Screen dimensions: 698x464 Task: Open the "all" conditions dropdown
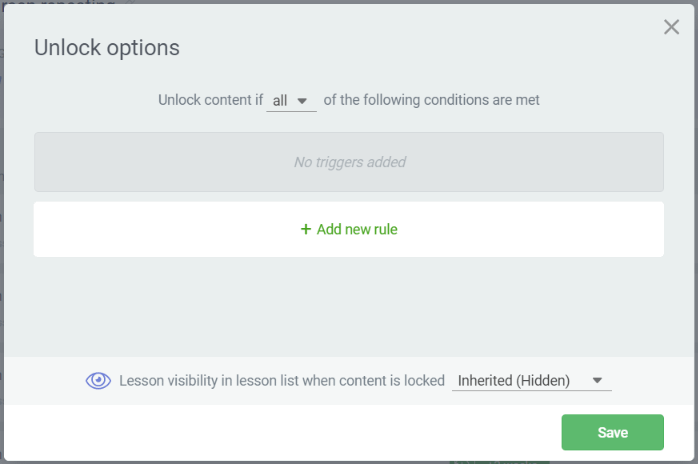tap(290, 100)
